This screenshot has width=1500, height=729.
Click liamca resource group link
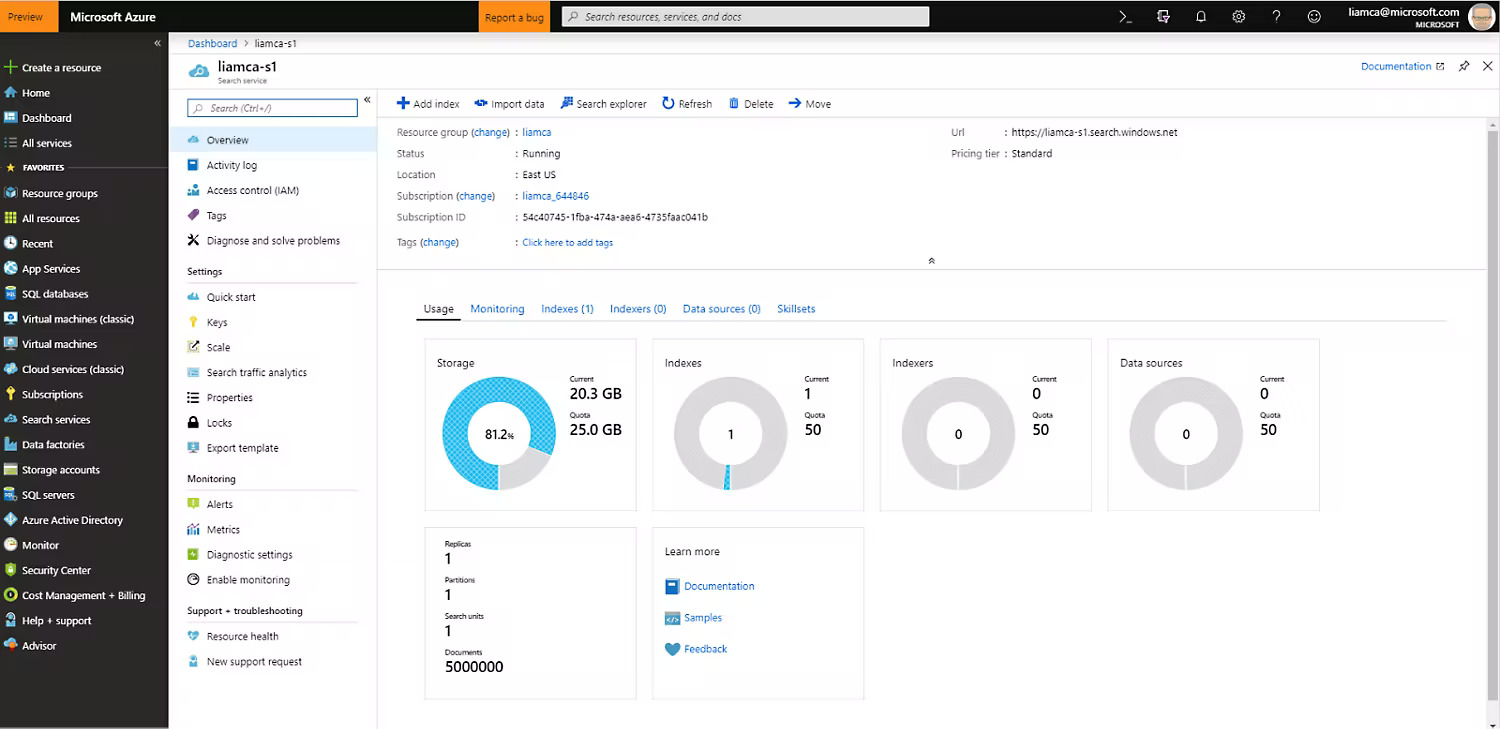click(x=536, y=132)
